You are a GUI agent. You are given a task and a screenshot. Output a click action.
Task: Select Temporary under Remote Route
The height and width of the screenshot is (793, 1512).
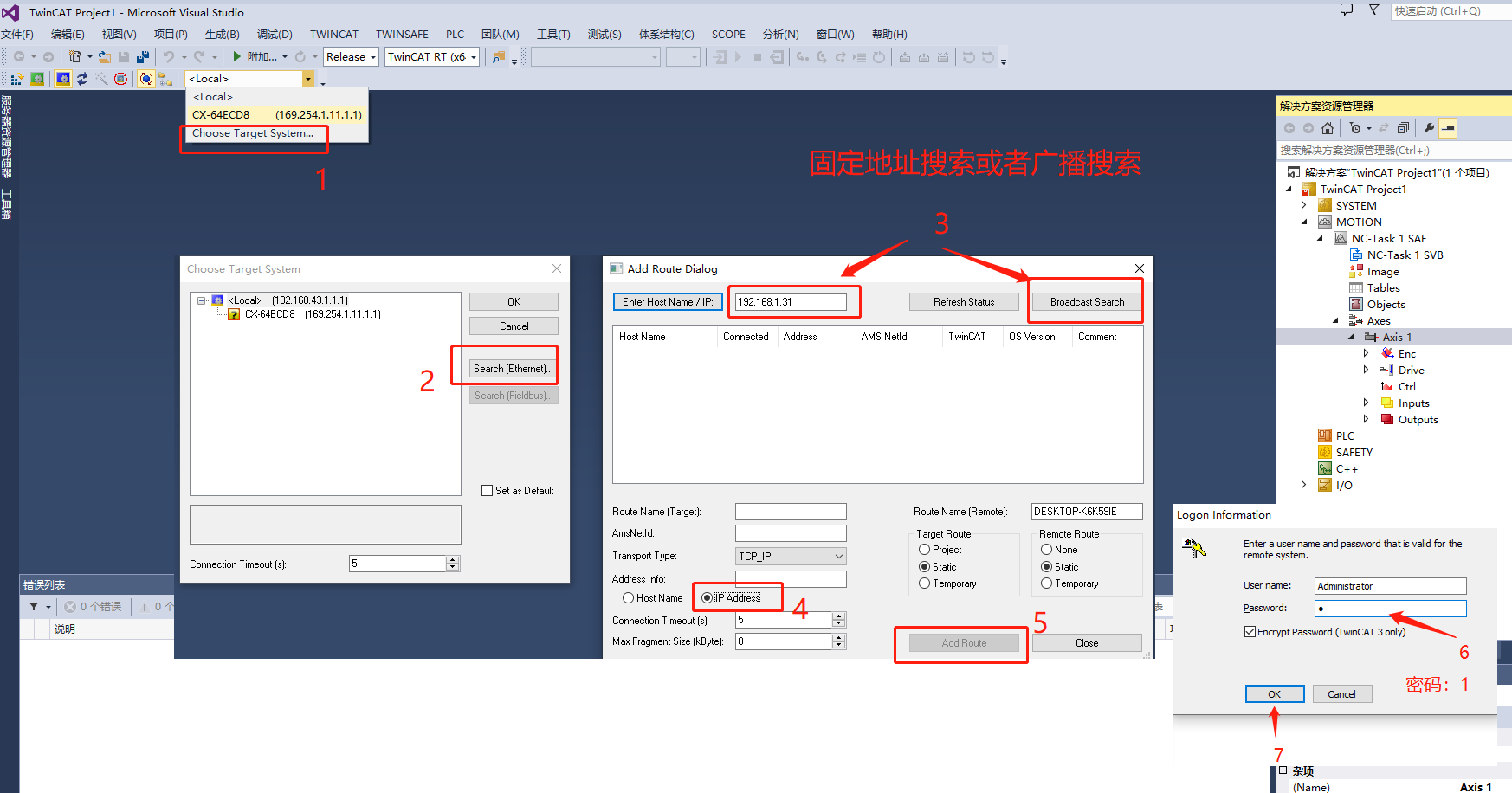click(1046, 583)
